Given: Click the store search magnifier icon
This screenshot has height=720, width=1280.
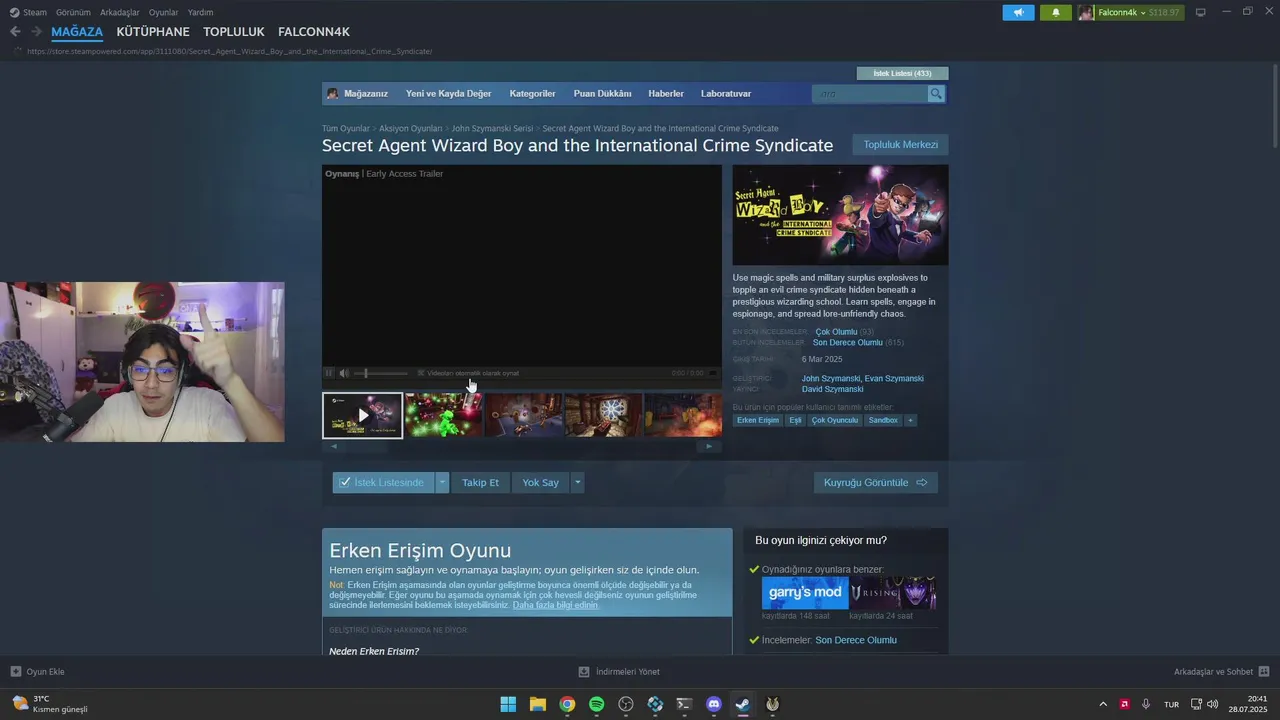Looking at the screenshot, I should (x=936, y=94).
